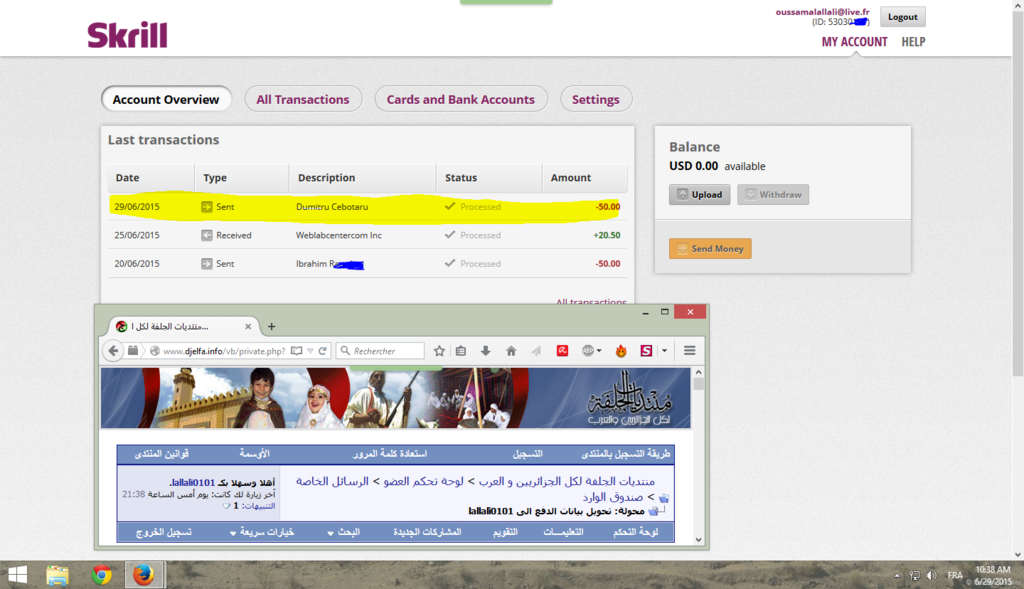
Task: Open the dropdown arrow right of the S icon
Action: 664,351
